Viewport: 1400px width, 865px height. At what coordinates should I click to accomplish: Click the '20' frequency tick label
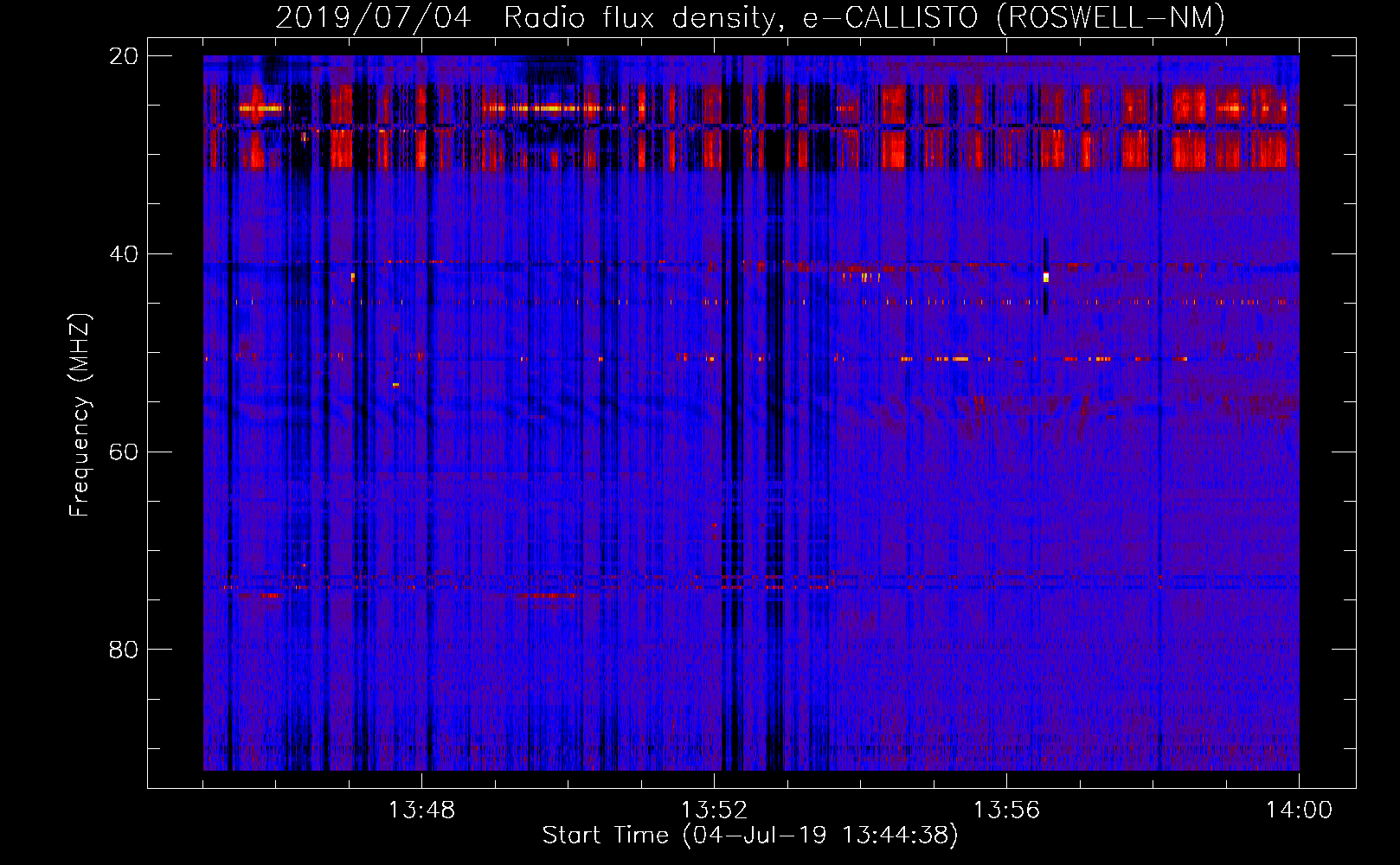click(123, 56)
